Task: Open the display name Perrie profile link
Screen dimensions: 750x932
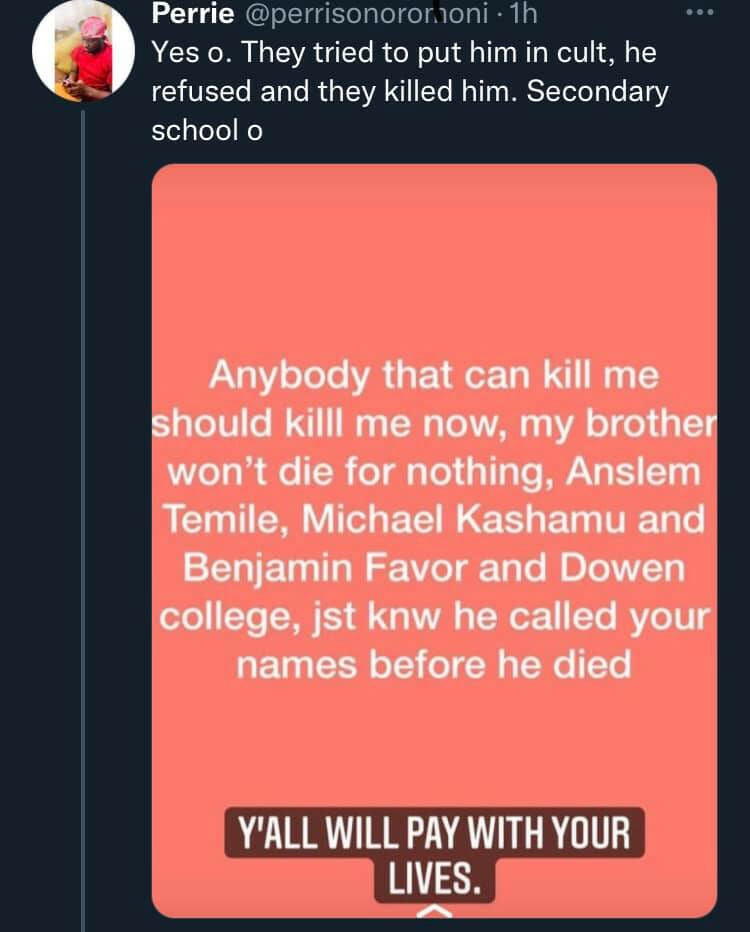Action: [x=192, y=15]
